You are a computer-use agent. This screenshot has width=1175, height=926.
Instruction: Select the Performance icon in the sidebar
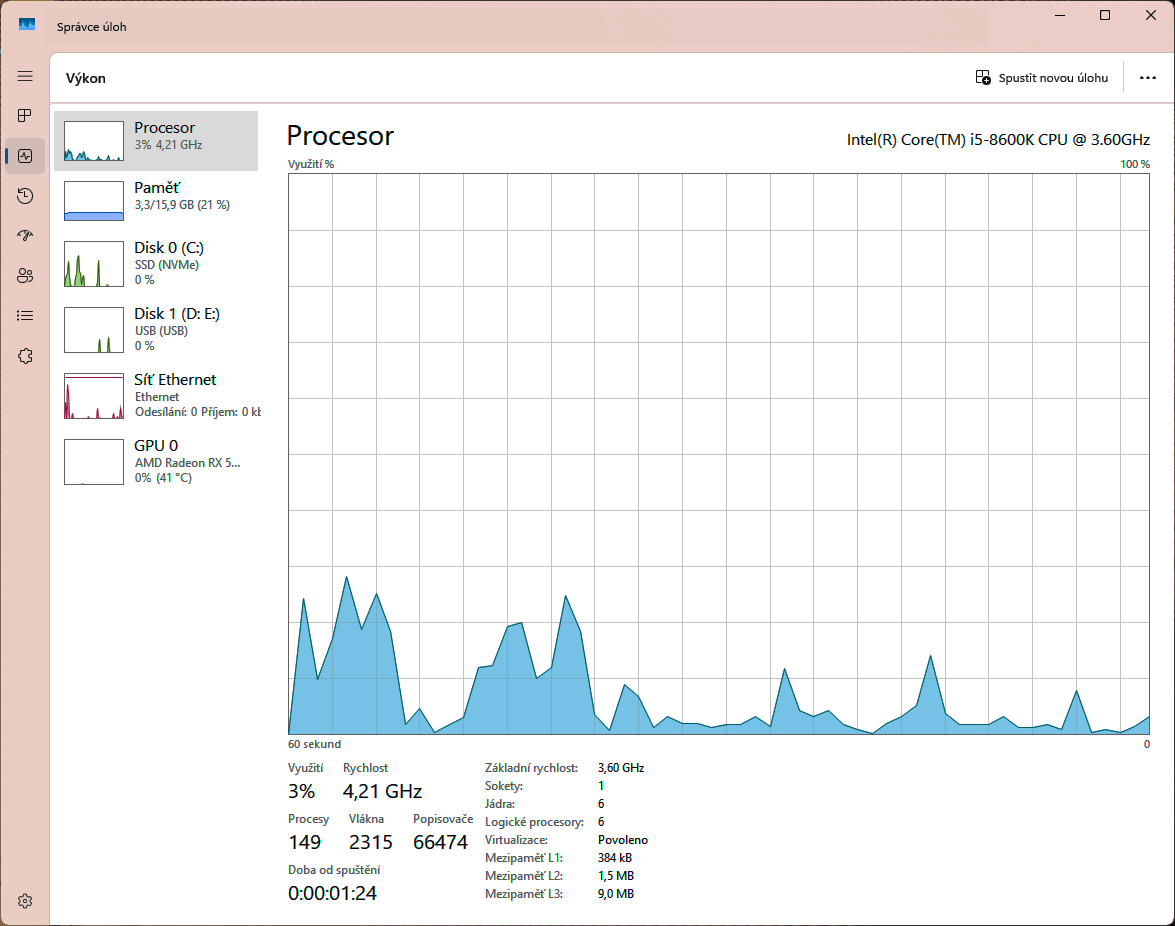(25, 156)
